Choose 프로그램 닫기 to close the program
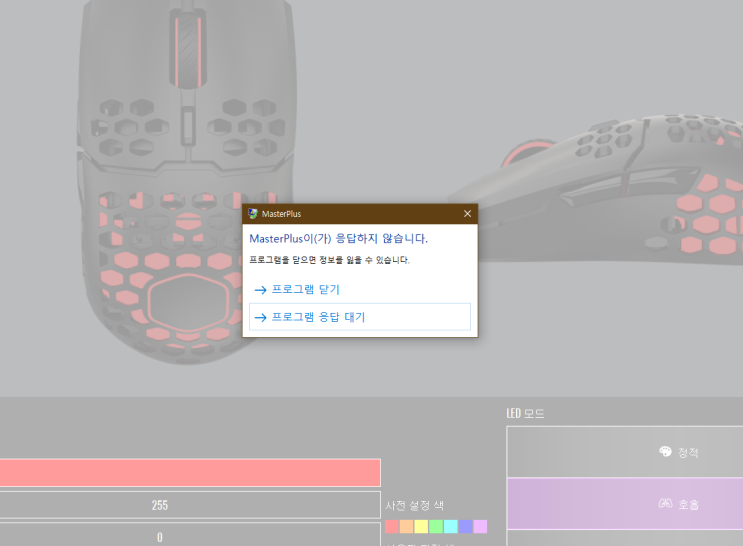Screen dimensions: 743x546 coord(360,290)
